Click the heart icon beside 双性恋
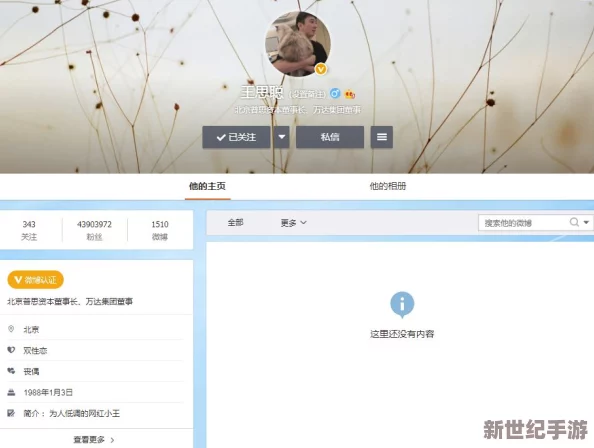The width and height of the screenshot is (594, 448). tap(11, 350)
